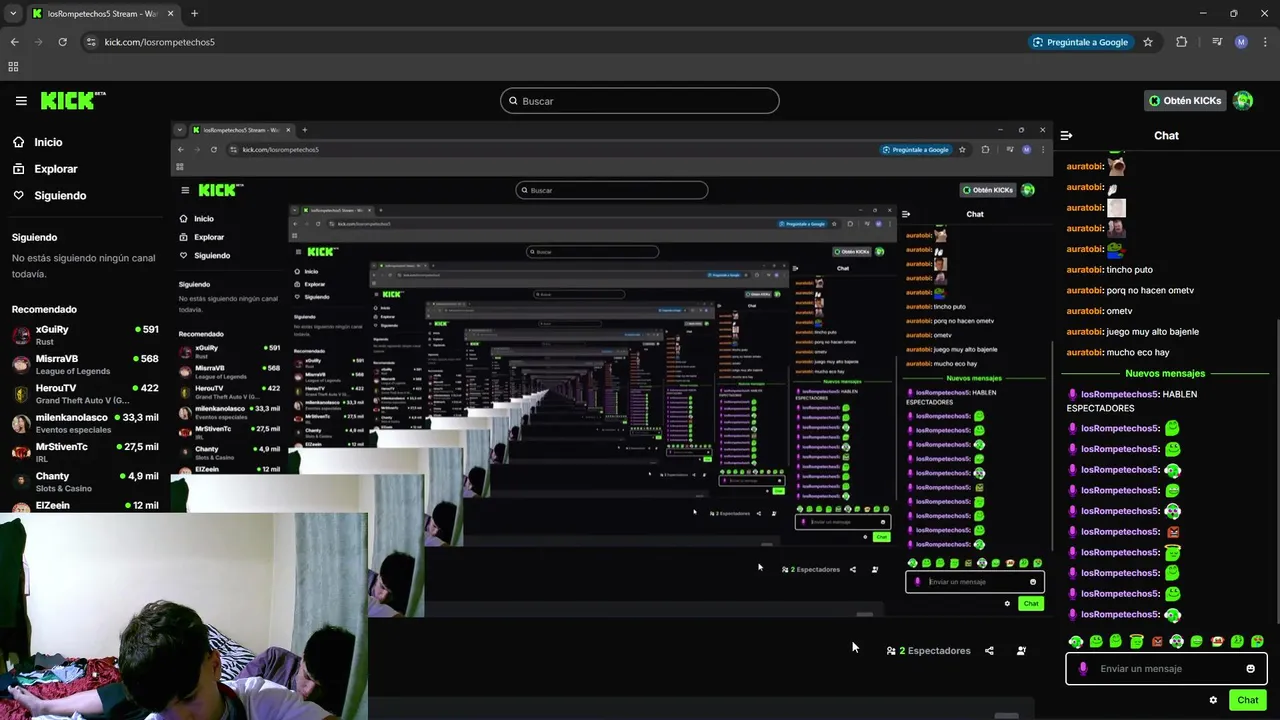This screenshot has height=720, width=1280.
Task: Open a new tab in the topmost Chrome tab strip
Action: (194, 13)
